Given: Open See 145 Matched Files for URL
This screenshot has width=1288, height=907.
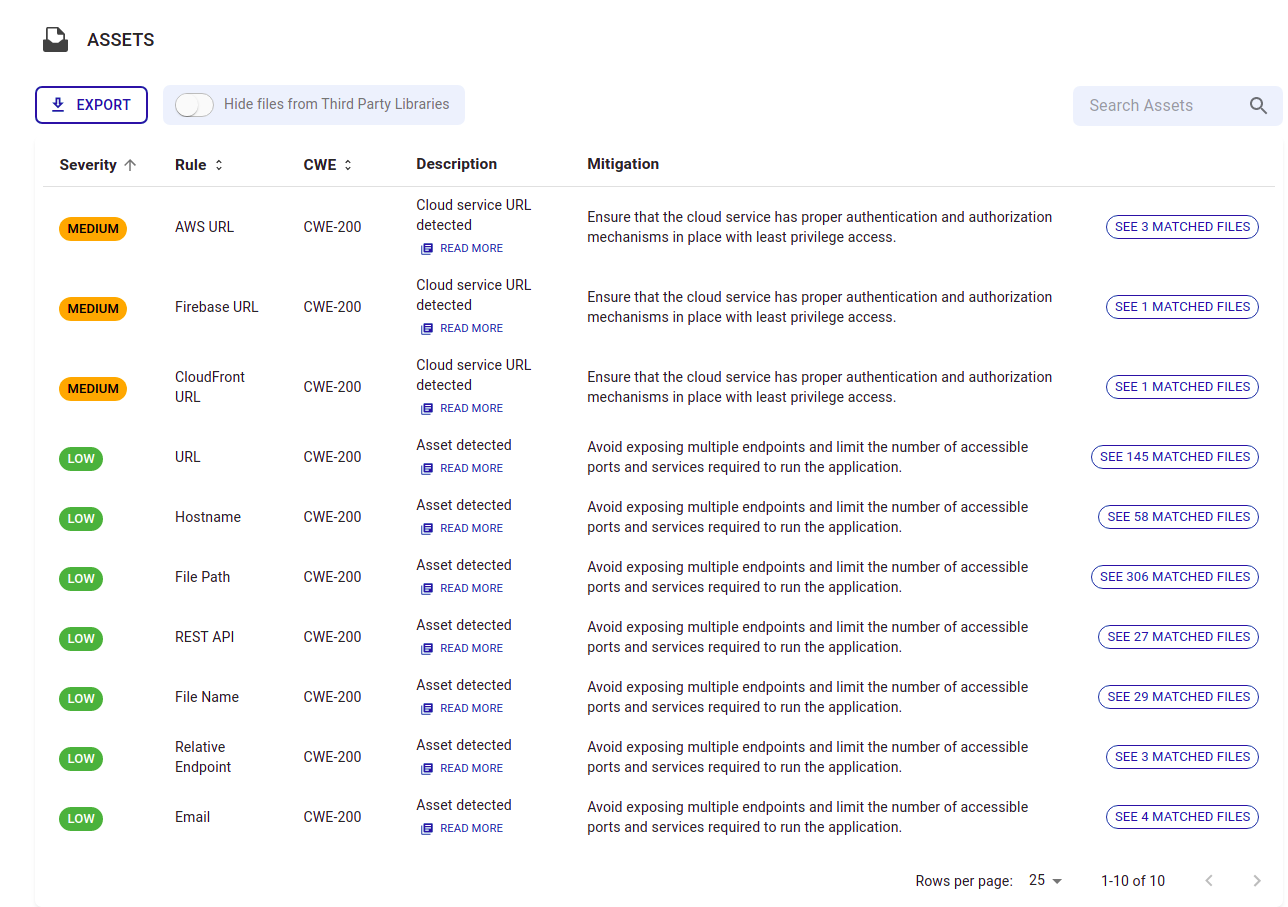Looking at the screenshot, I should click(x=1174, y=457).
